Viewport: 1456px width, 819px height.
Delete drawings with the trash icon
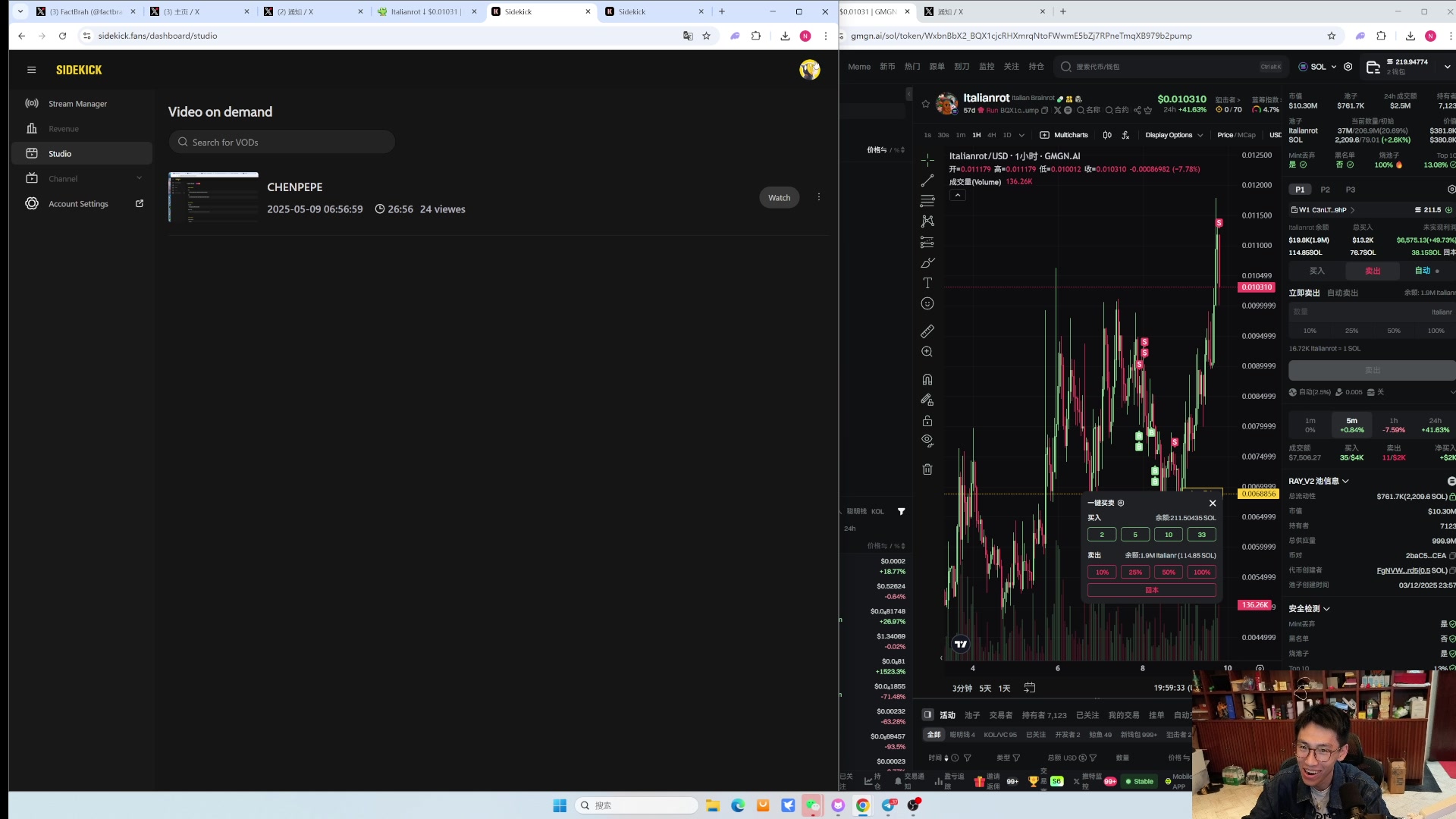tap(927, 469)
